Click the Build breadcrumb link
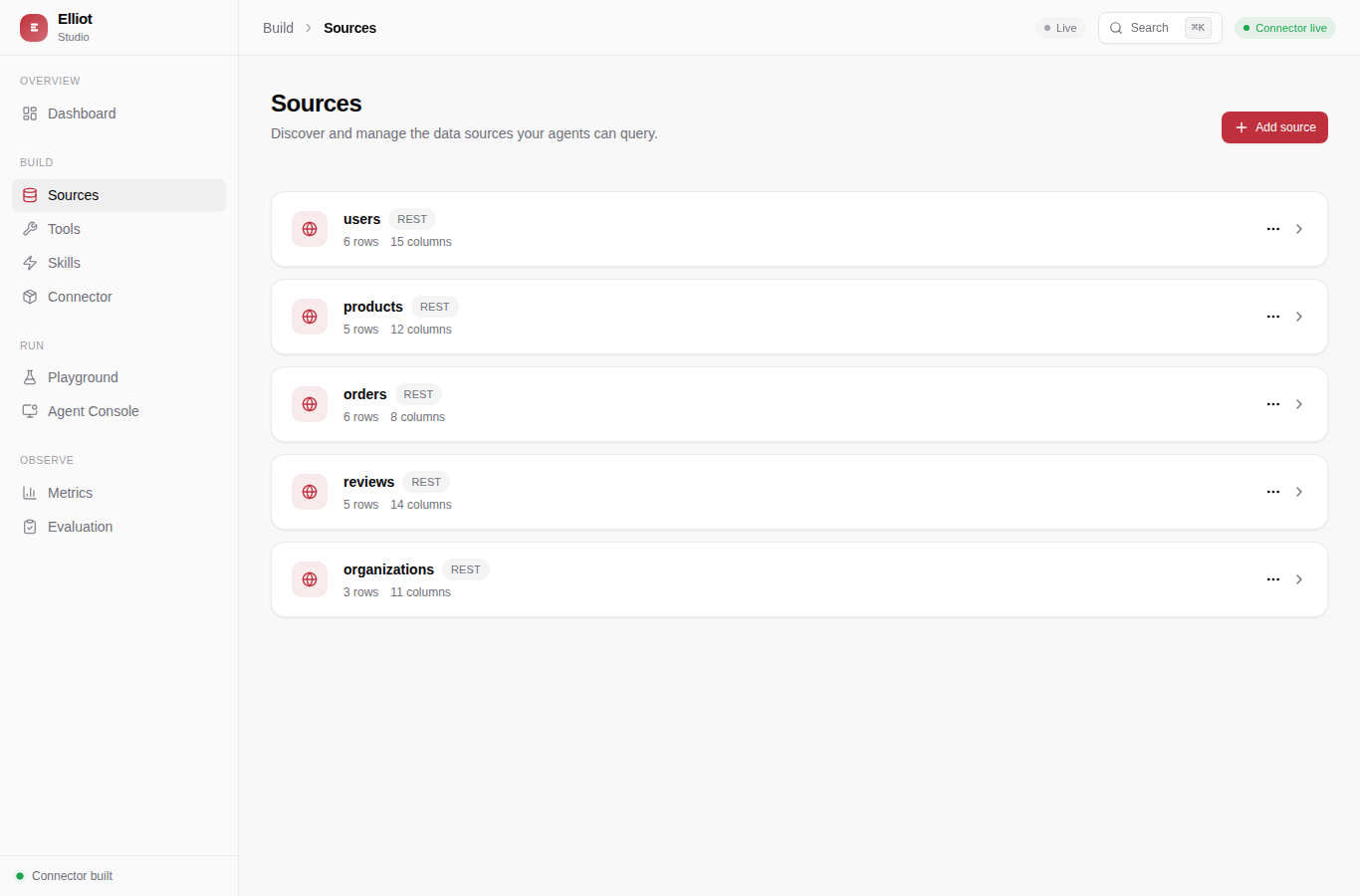The image size is (1360, 896). [278, 28]
